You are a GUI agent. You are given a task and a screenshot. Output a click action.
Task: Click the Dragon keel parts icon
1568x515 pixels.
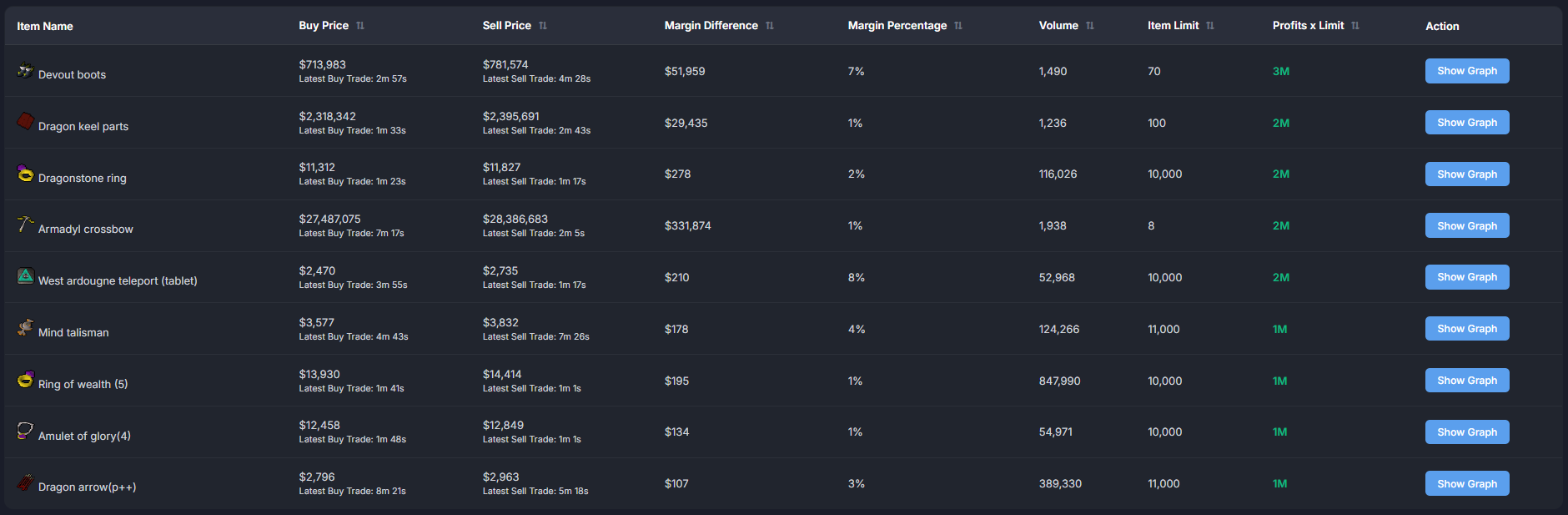[26, 122]
